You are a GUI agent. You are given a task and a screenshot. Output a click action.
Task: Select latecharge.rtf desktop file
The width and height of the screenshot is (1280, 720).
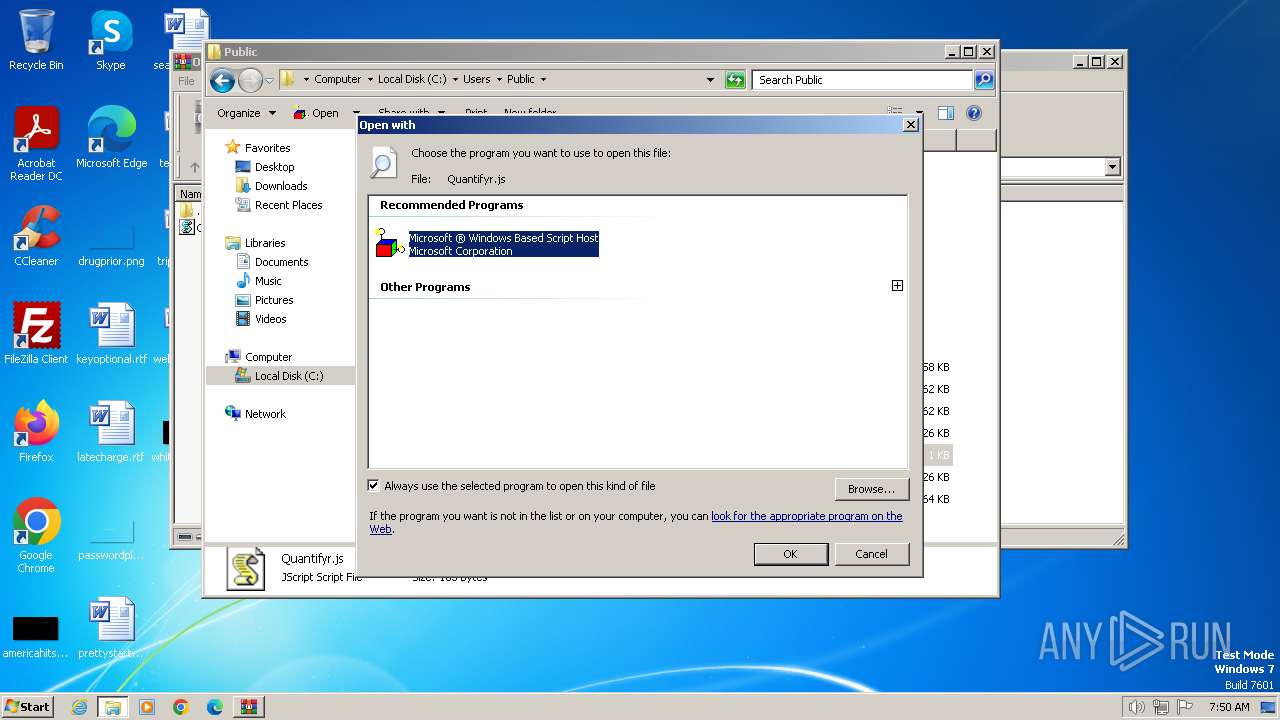pyautogui.click(x=111, y=433)
